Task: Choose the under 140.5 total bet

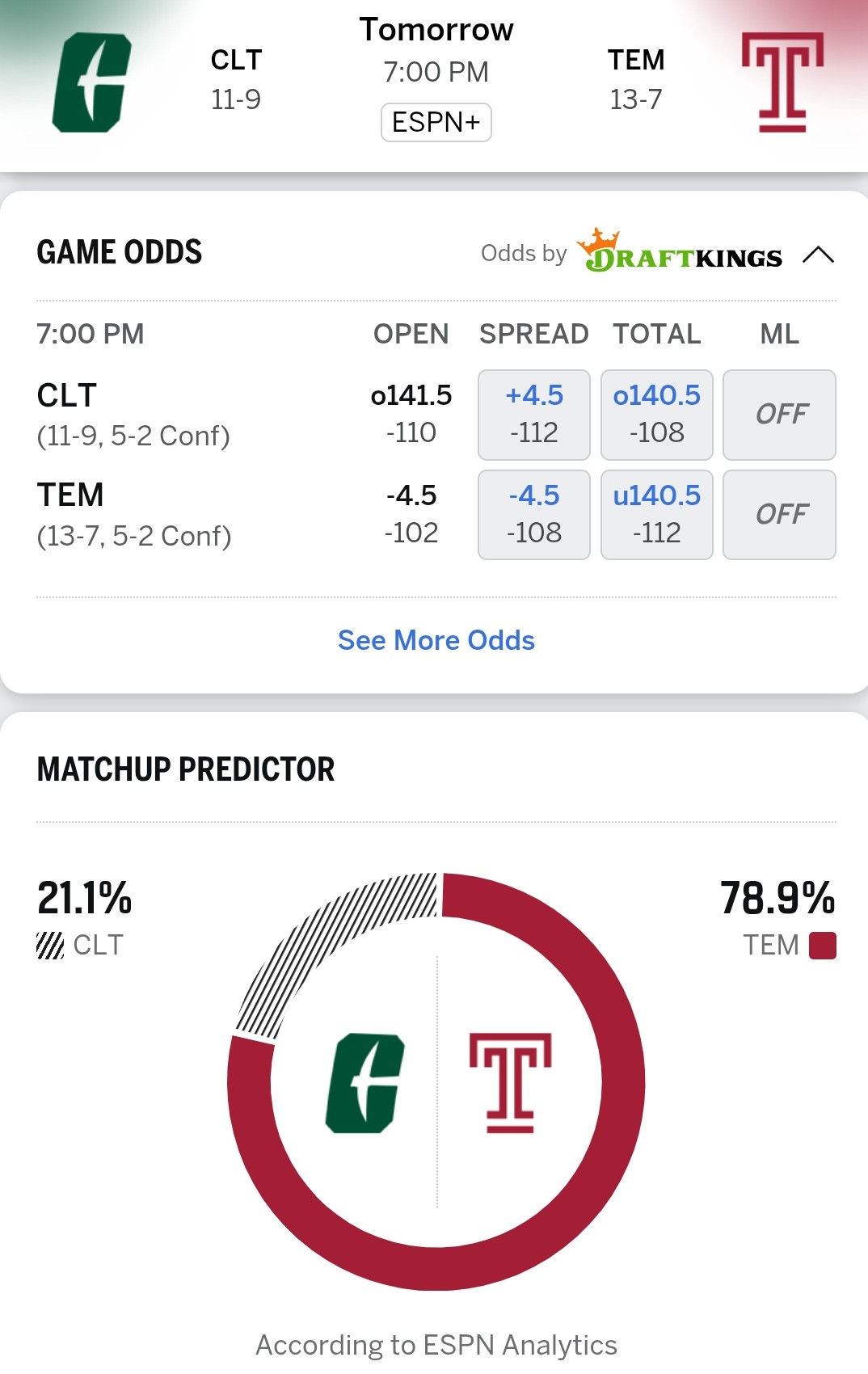Action: tap(657, 515)
